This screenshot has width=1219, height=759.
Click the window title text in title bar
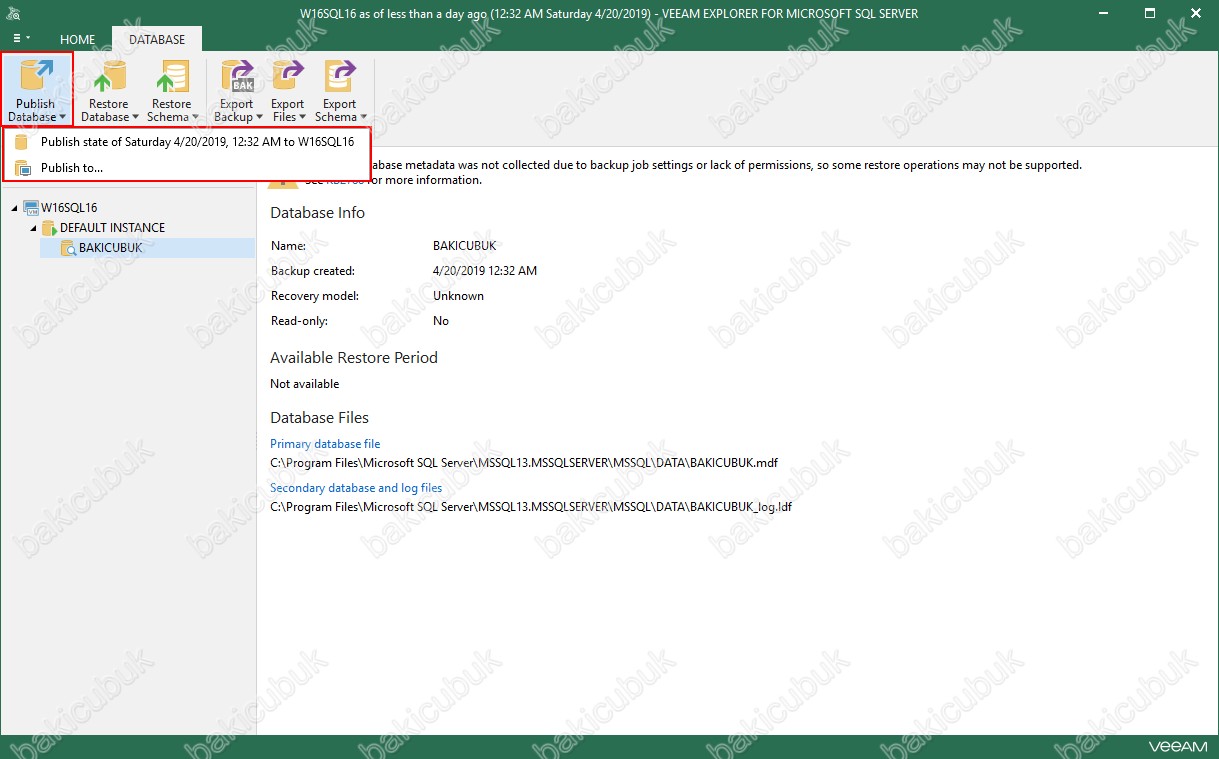609,14
